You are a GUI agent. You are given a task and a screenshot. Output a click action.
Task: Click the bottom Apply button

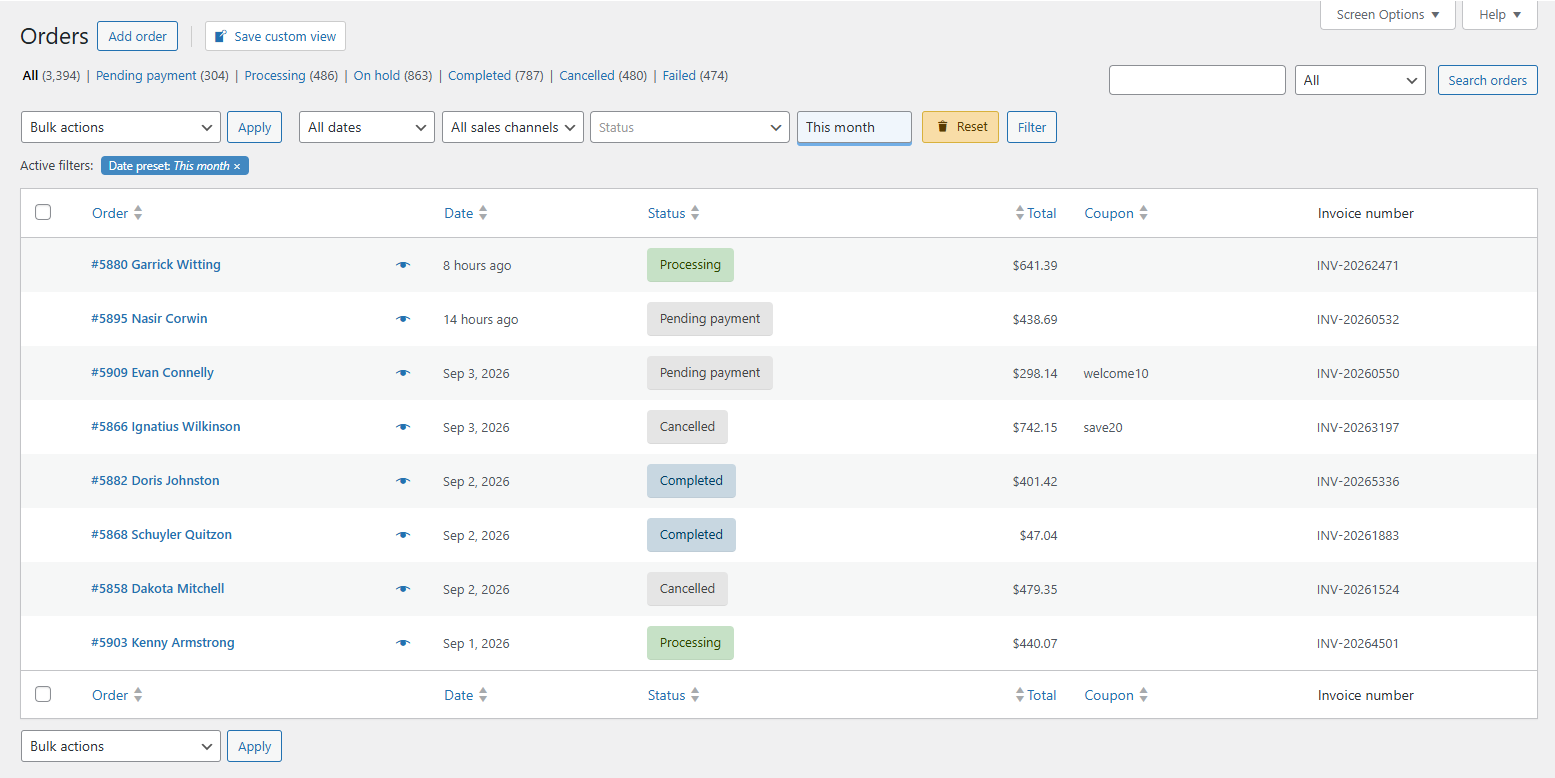(255, 746)
